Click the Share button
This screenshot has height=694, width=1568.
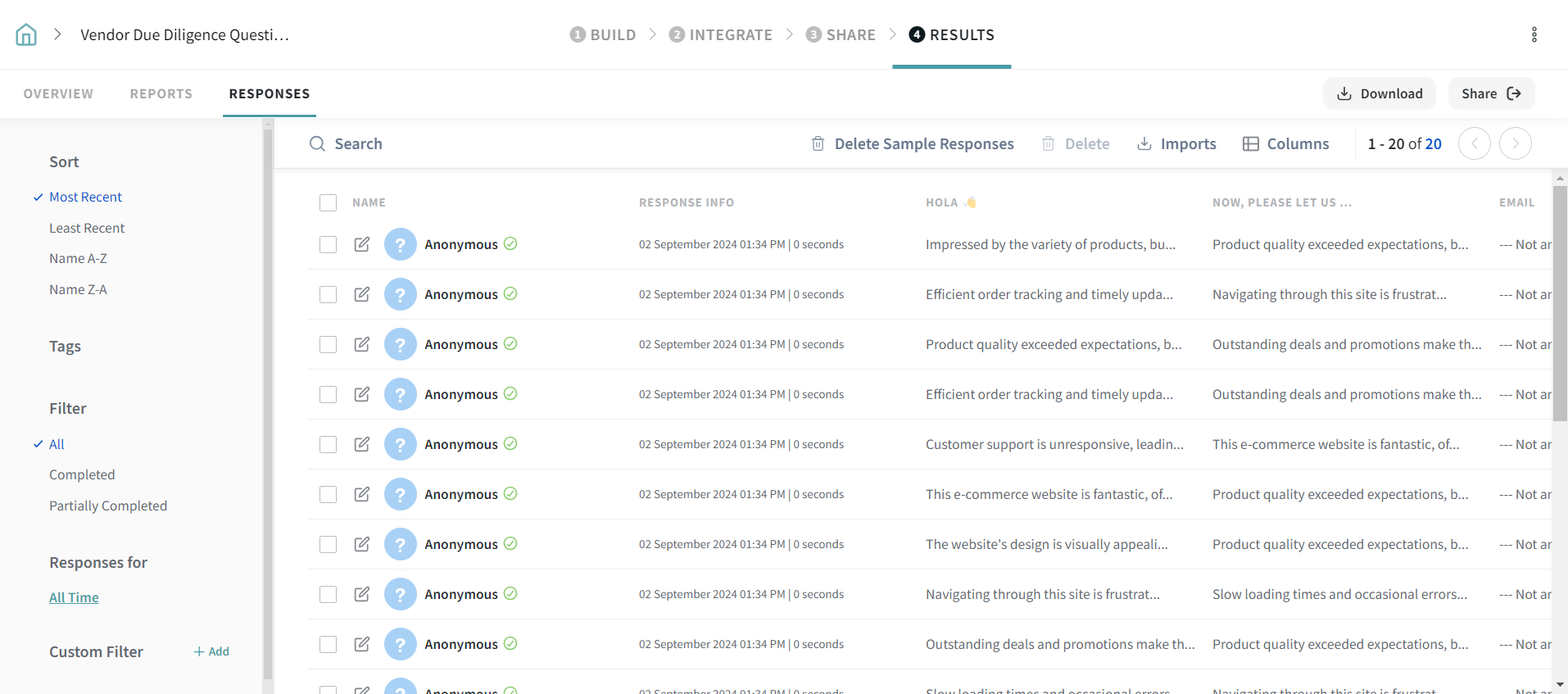click(x=1490, y=93)
